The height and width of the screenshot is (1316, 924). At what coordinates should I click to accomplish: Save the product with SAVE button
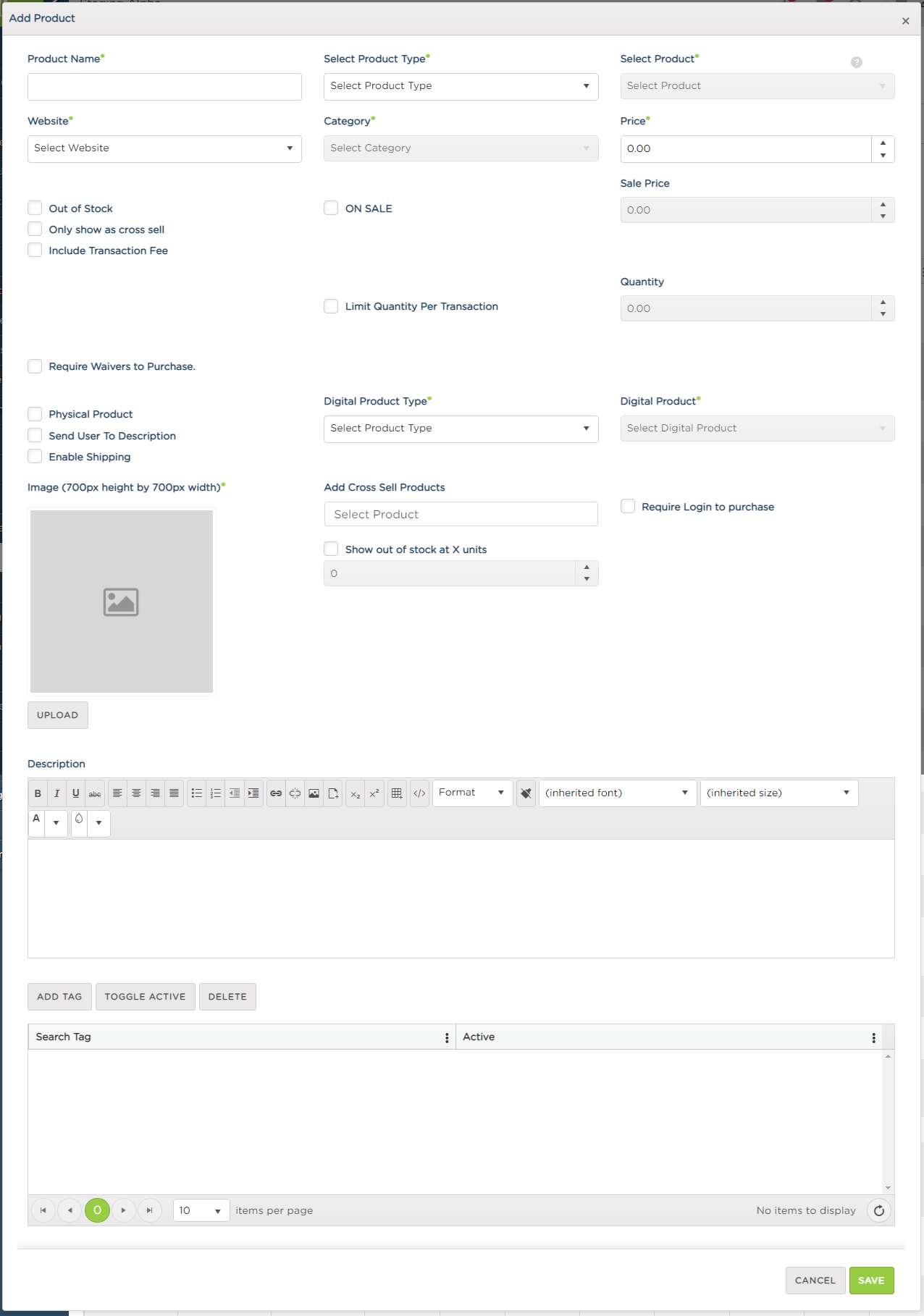871,1281
